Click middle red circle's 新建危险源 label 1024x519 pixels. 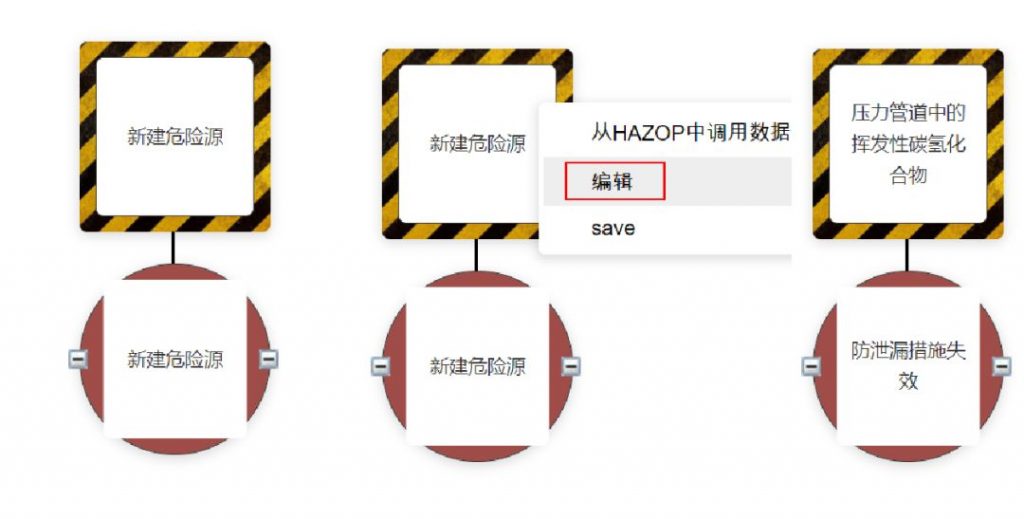coord(477,366)
